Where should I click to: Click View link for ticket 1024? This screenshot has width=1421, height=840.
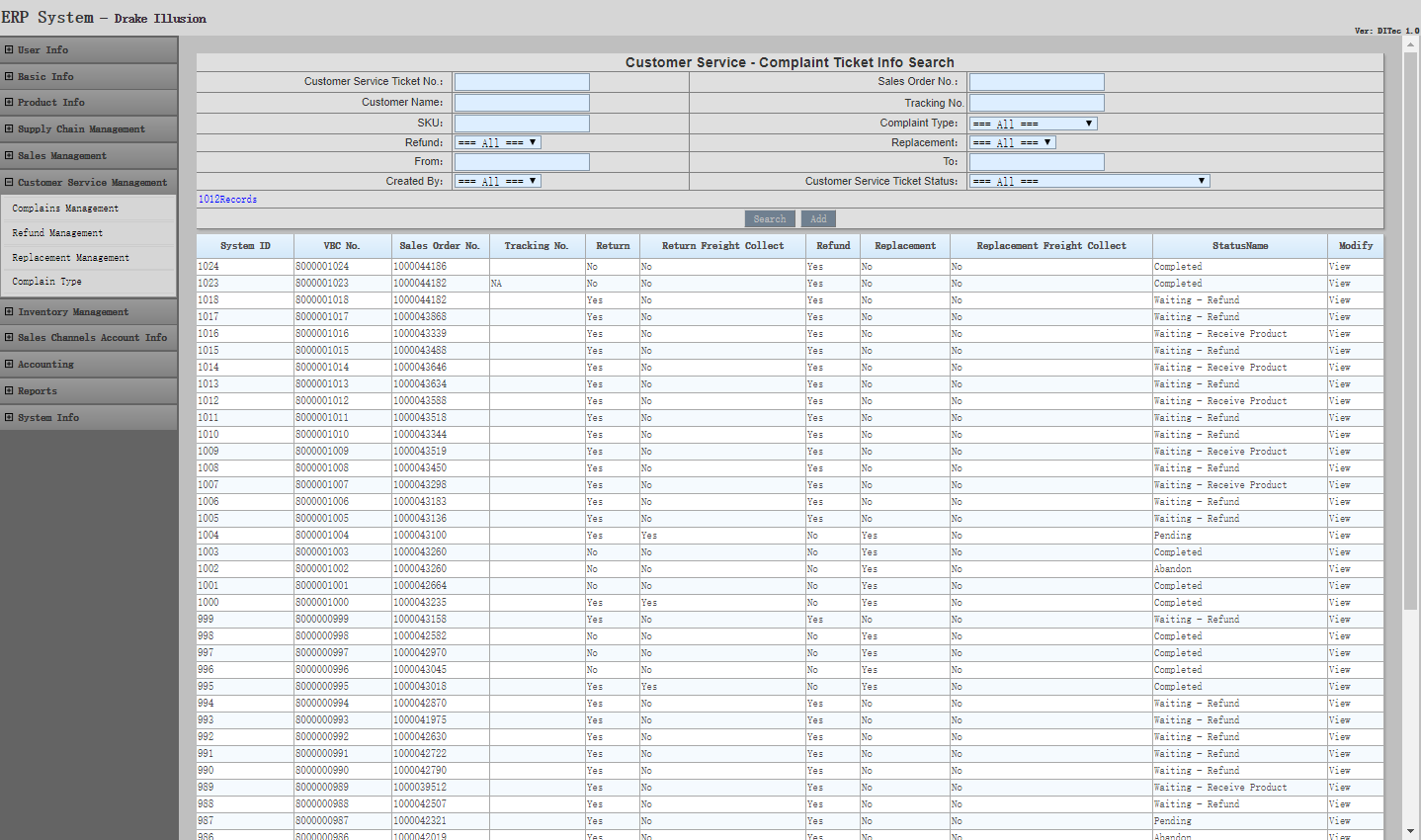tap(1339, 267)
